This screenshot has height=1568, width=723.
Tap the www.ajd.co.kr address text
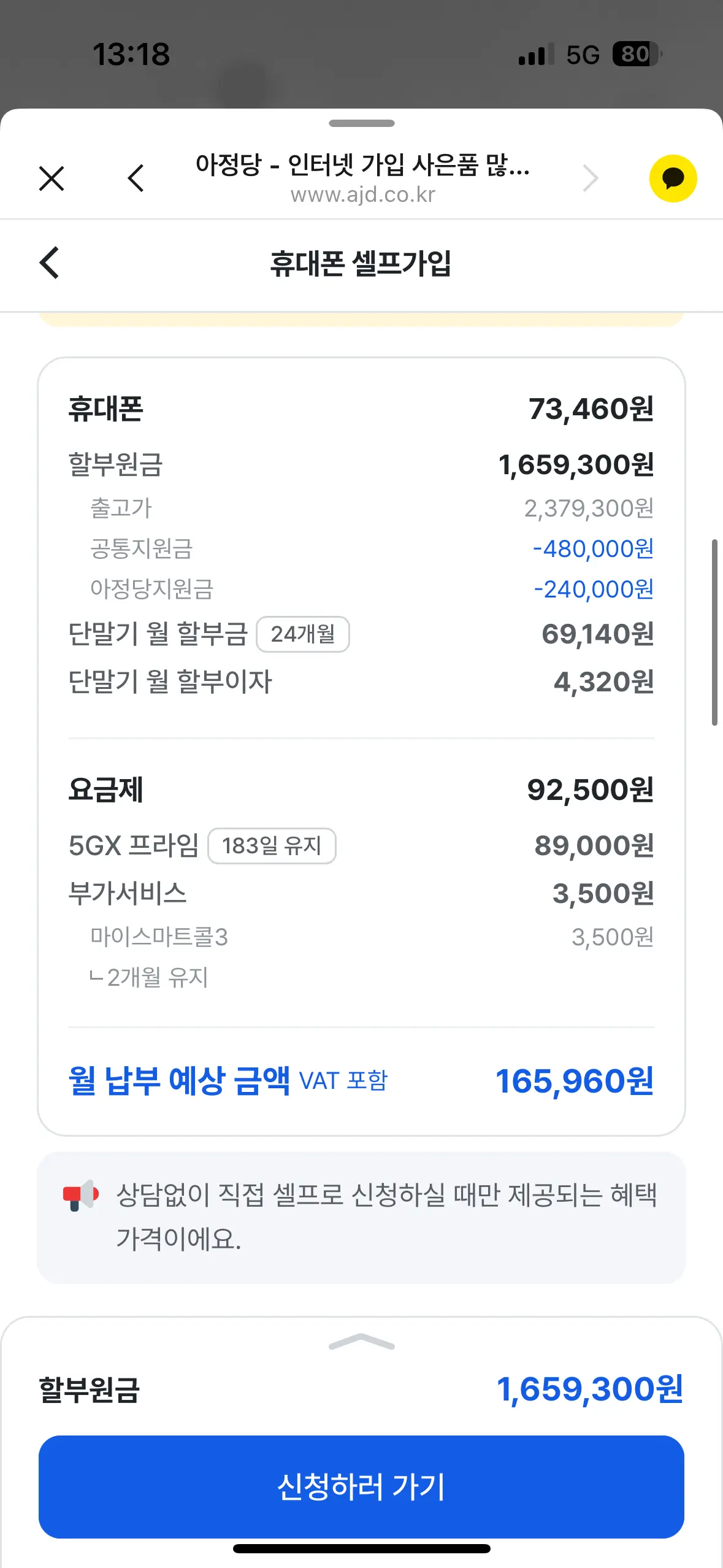tap(362, 195)
